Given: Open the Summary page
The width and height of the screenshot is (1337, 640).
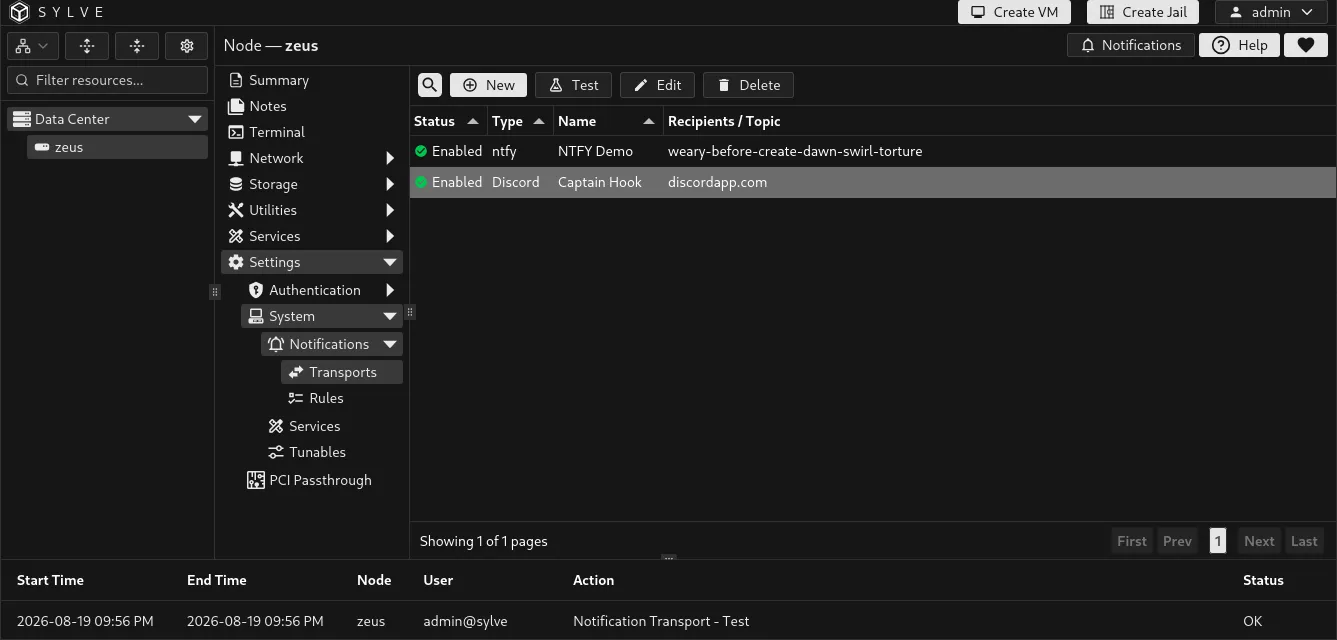Looking at the screenshot, I should [279, 80].
